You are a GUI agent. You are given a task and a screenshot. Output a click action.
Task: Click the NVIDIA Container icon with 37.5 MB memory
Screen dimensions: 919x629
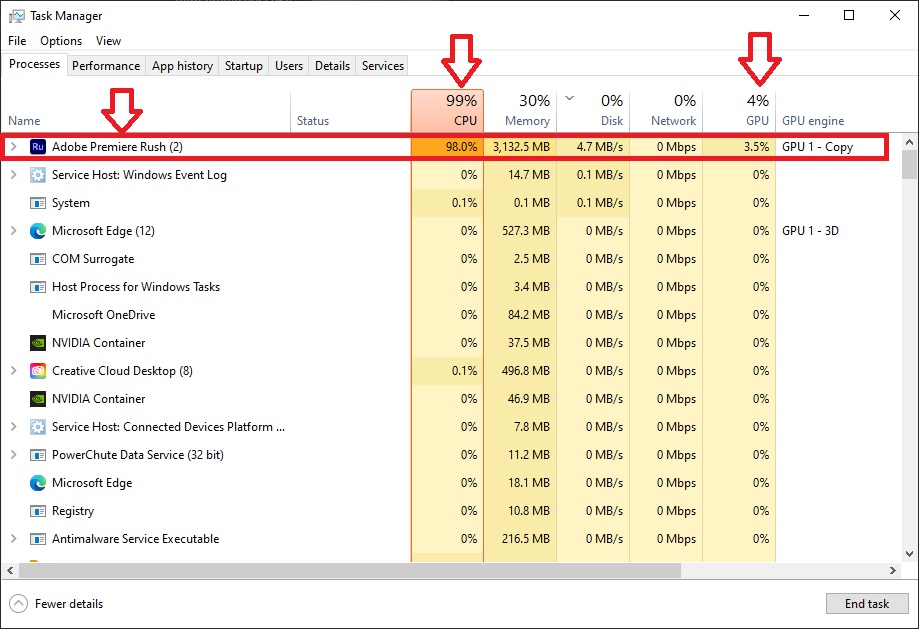pos(38,343)
